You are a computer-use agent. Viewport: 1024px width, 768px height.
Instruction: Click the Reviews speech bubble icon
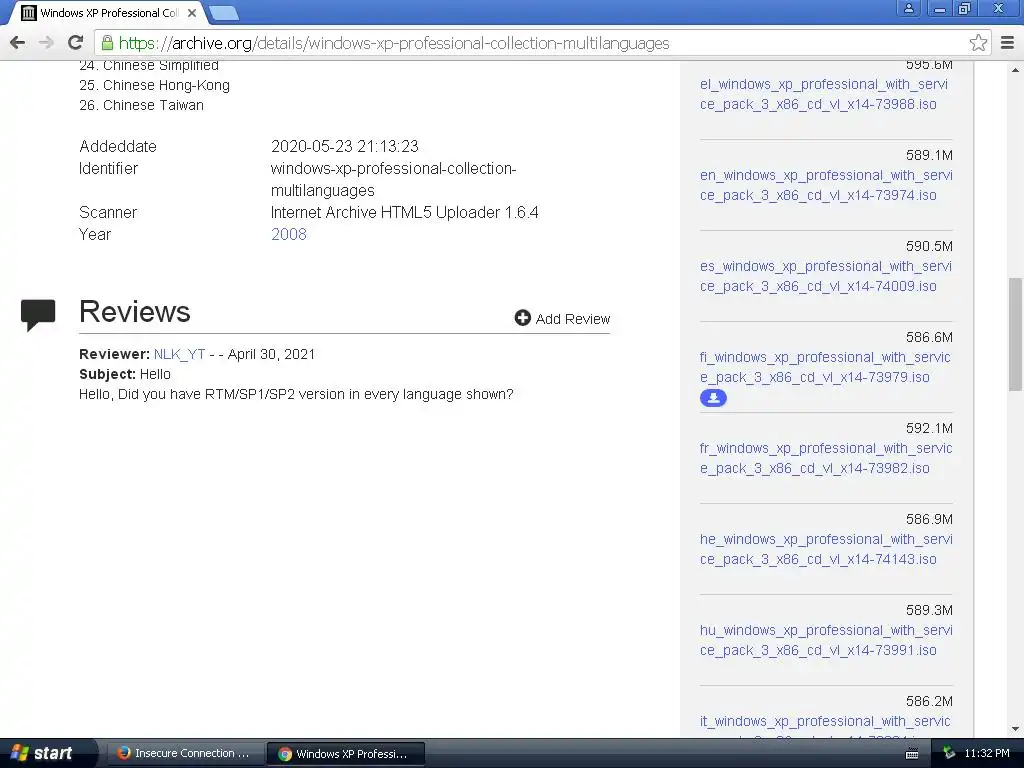pos(38,315)
